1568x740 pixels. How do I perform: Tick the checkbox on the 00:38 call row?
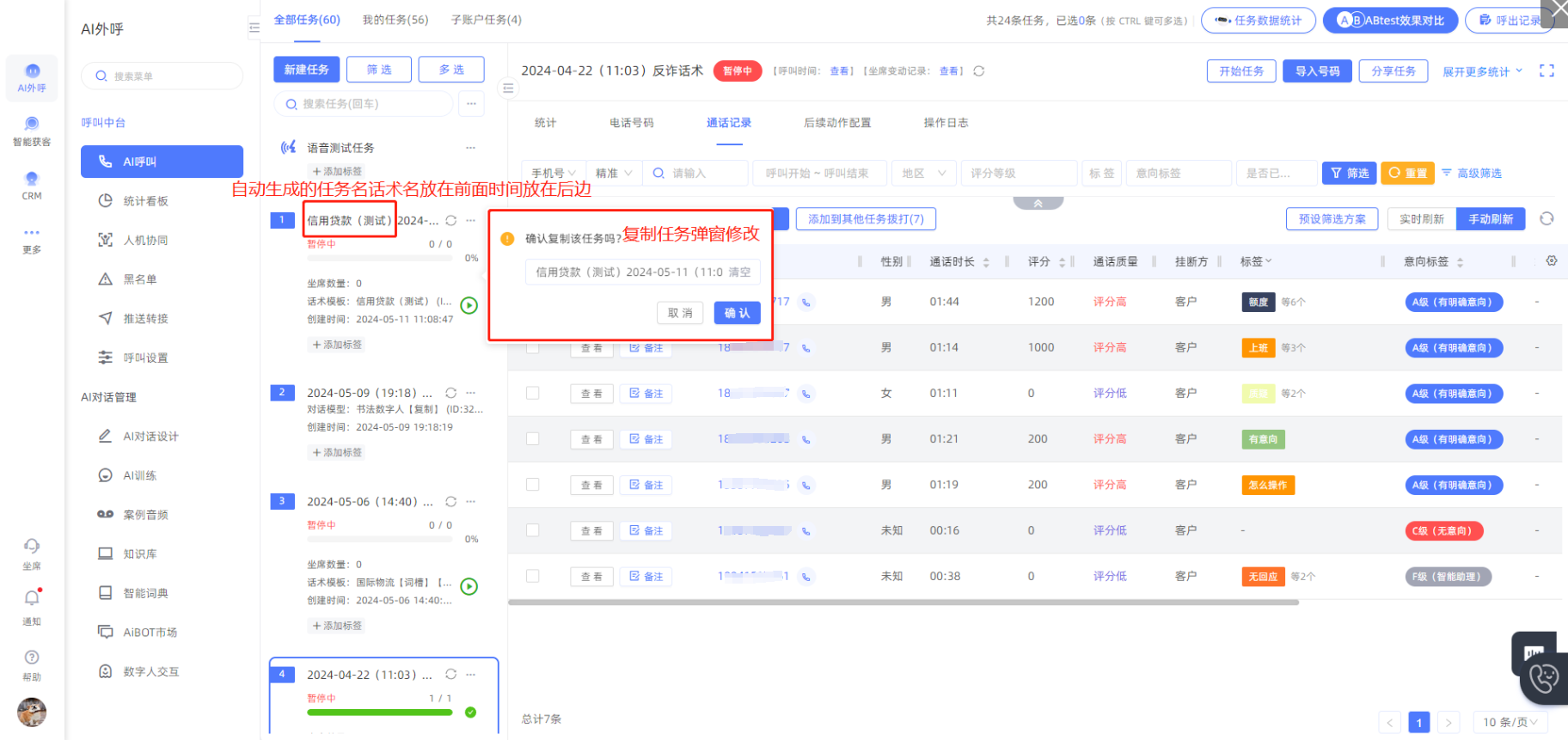click(533, 576)
